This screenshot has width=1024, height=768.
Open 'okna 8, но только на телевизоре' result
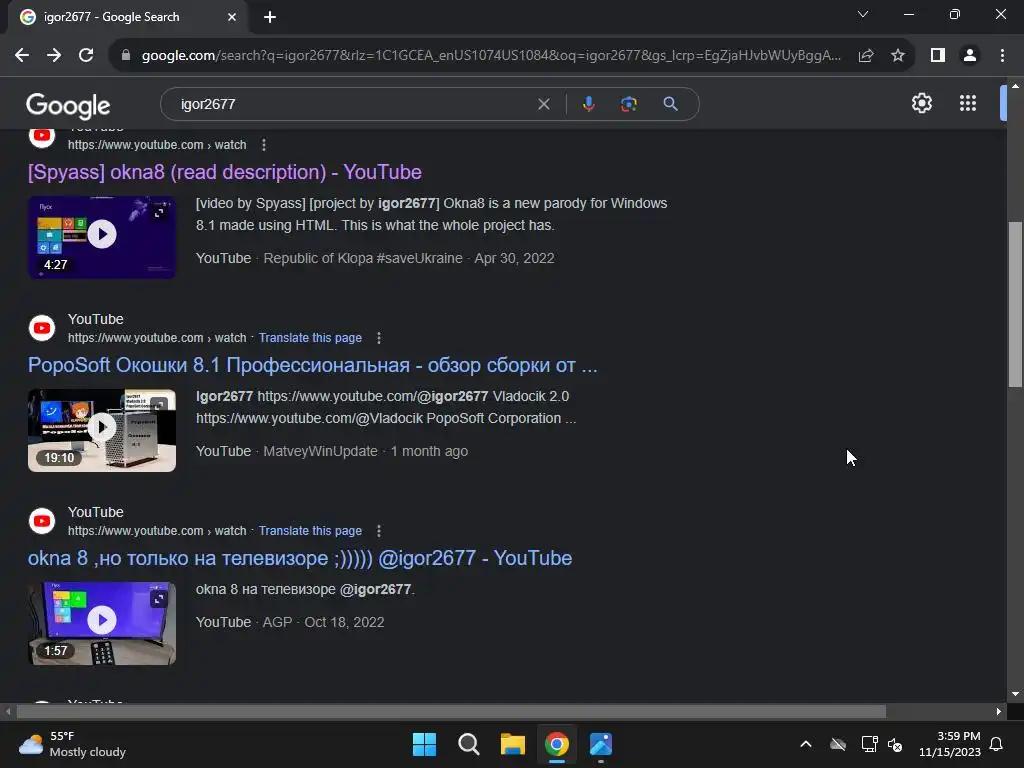pyautogui.click(x=300, y=558)
